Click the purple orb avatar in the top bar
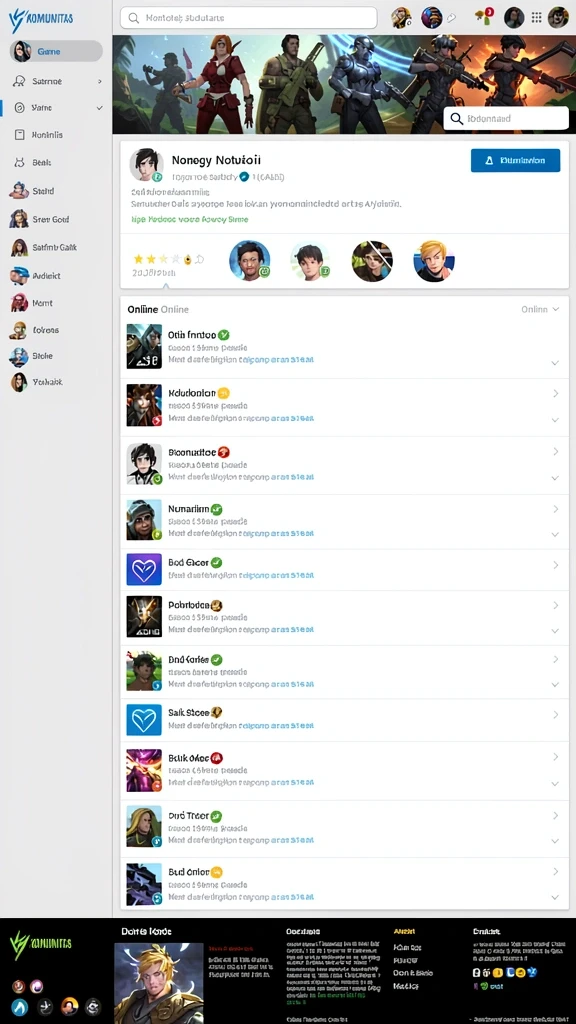The width and height of the screenshot is (576, 1024). pyautogui.click(x=432, y=18)
